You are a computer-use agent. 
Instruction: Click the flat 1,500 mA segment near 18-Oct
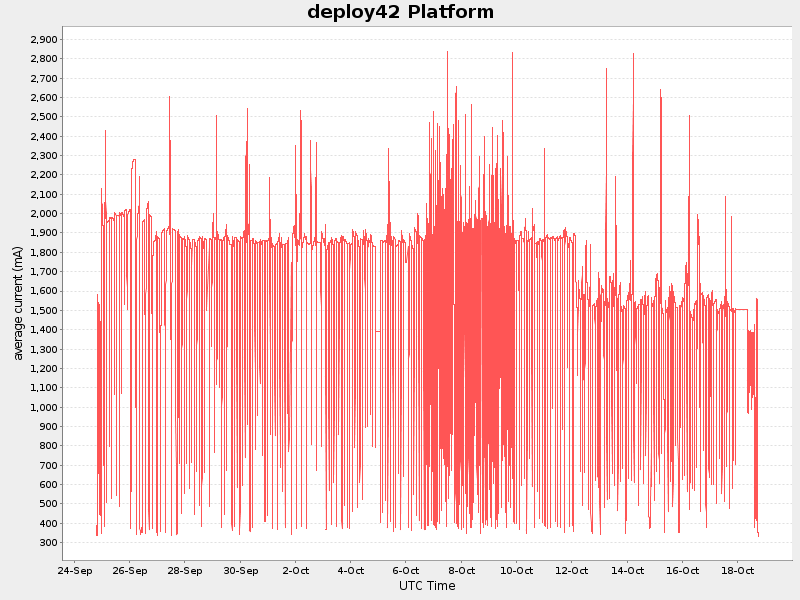click(x=741, y=310)
